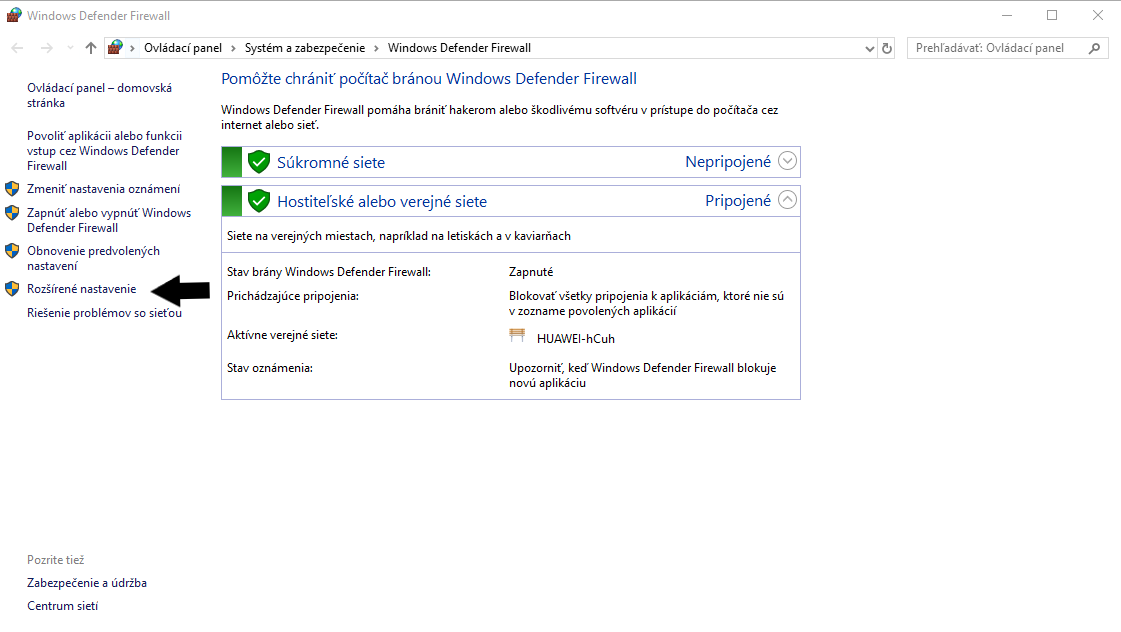
Task: Click the Back navigation arrow
Action: click(17, 48)
